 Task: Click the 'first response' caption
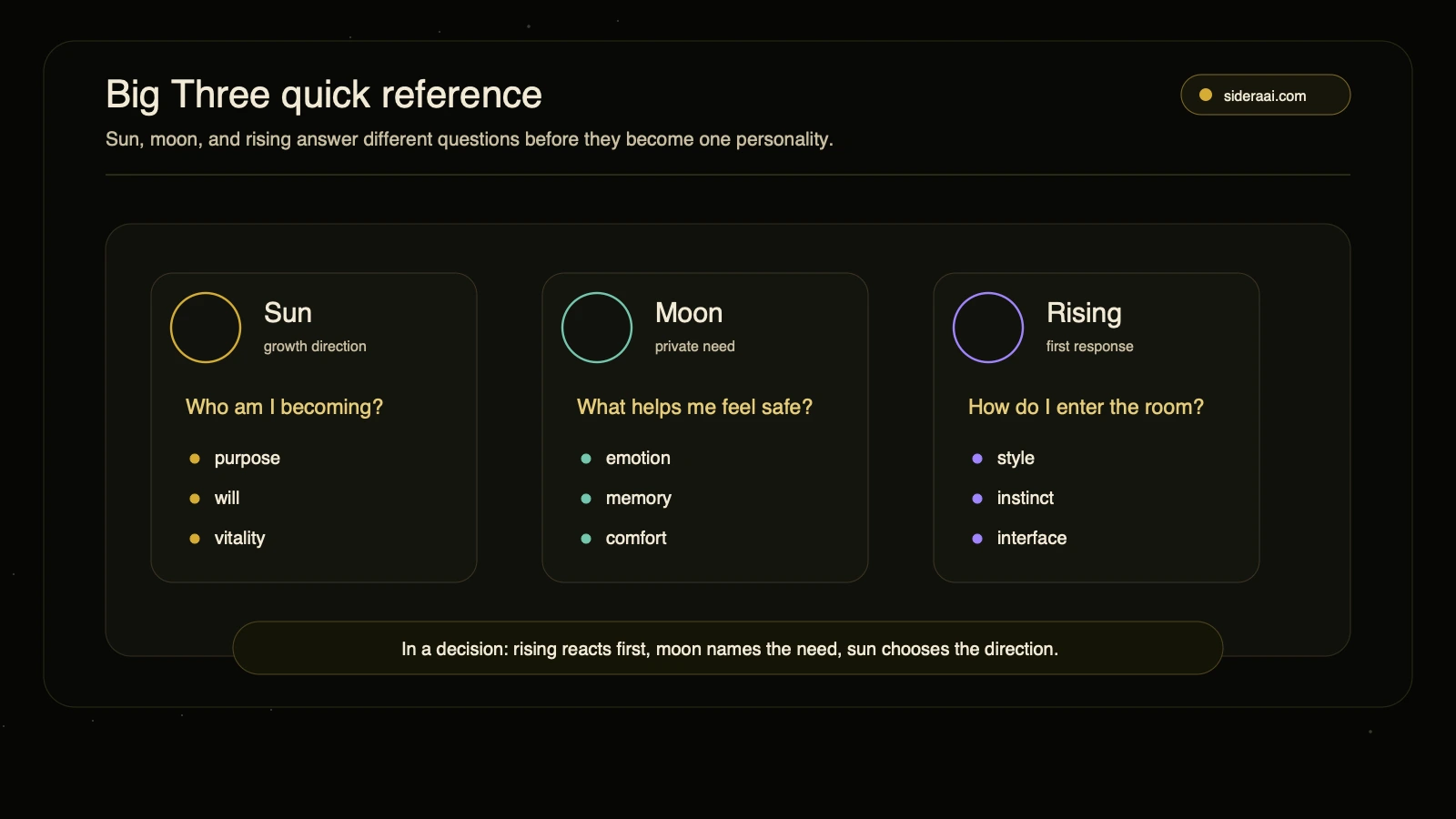(1090, 347)
